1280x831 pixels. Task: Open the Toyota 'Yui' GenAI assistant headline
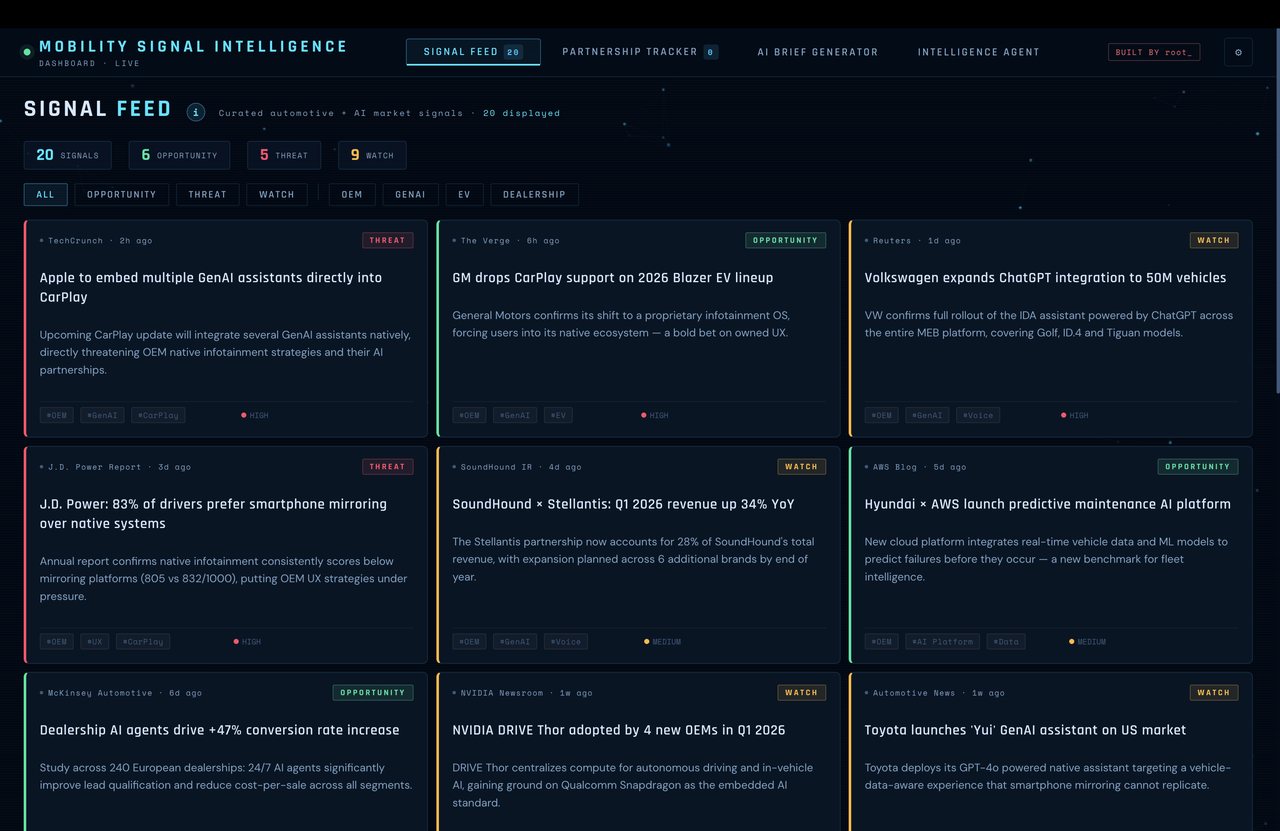(x=1026, y=730)
